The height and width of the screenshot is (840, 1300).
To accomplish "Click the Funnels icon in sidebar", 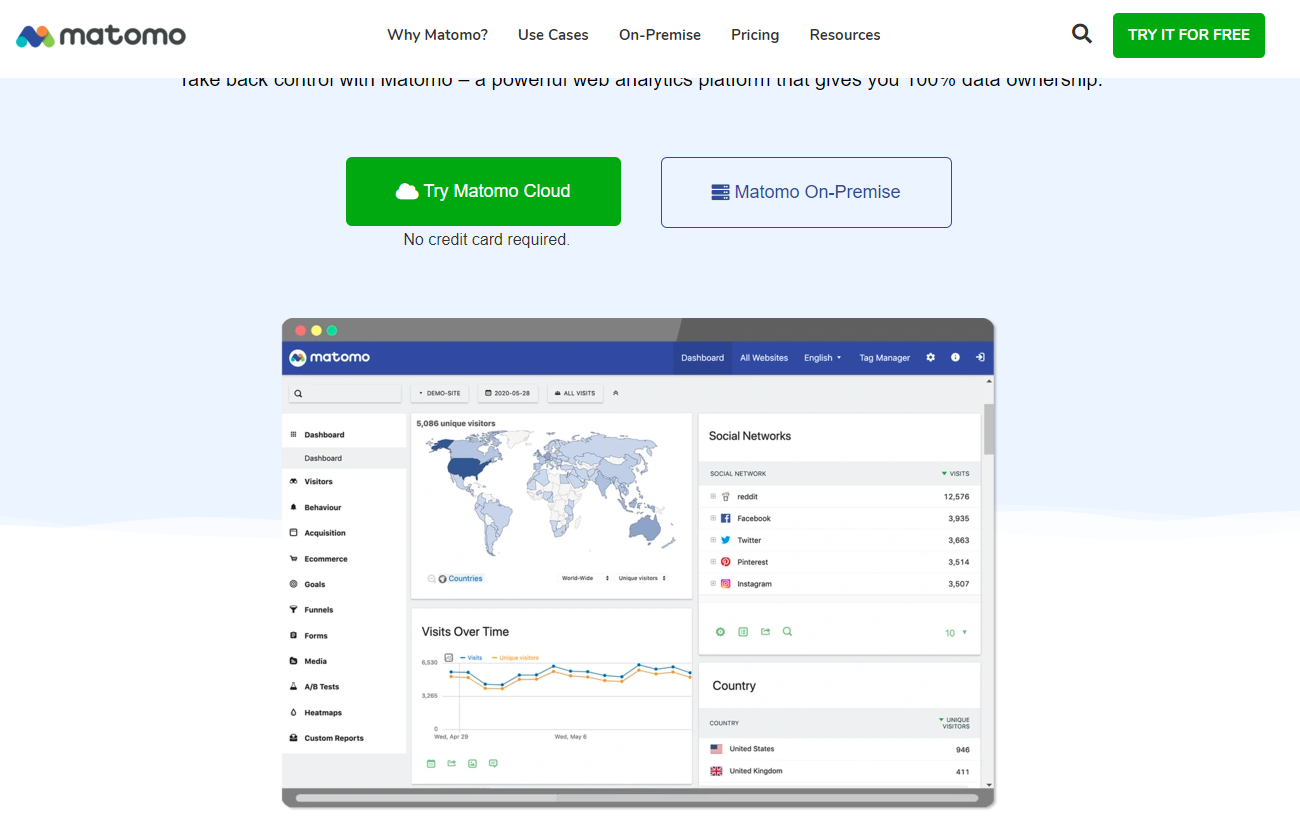I will (x=293, y=609).
